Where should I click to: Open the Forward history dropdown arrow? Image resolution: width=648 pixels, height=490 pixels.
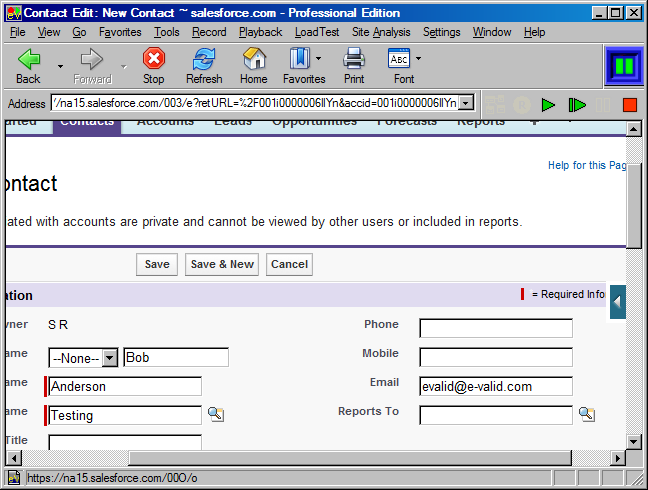124,66
